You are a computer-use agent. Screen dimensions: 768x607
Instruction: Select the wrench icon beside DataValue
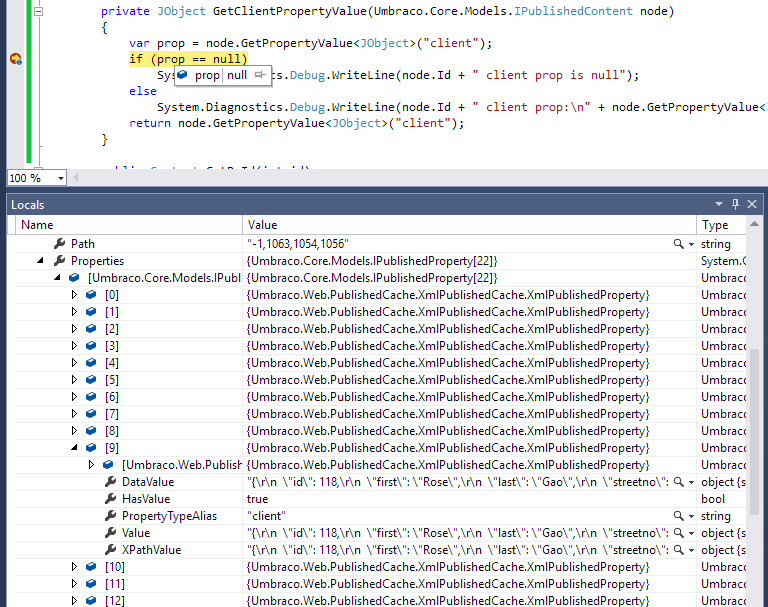click(111, 482)
